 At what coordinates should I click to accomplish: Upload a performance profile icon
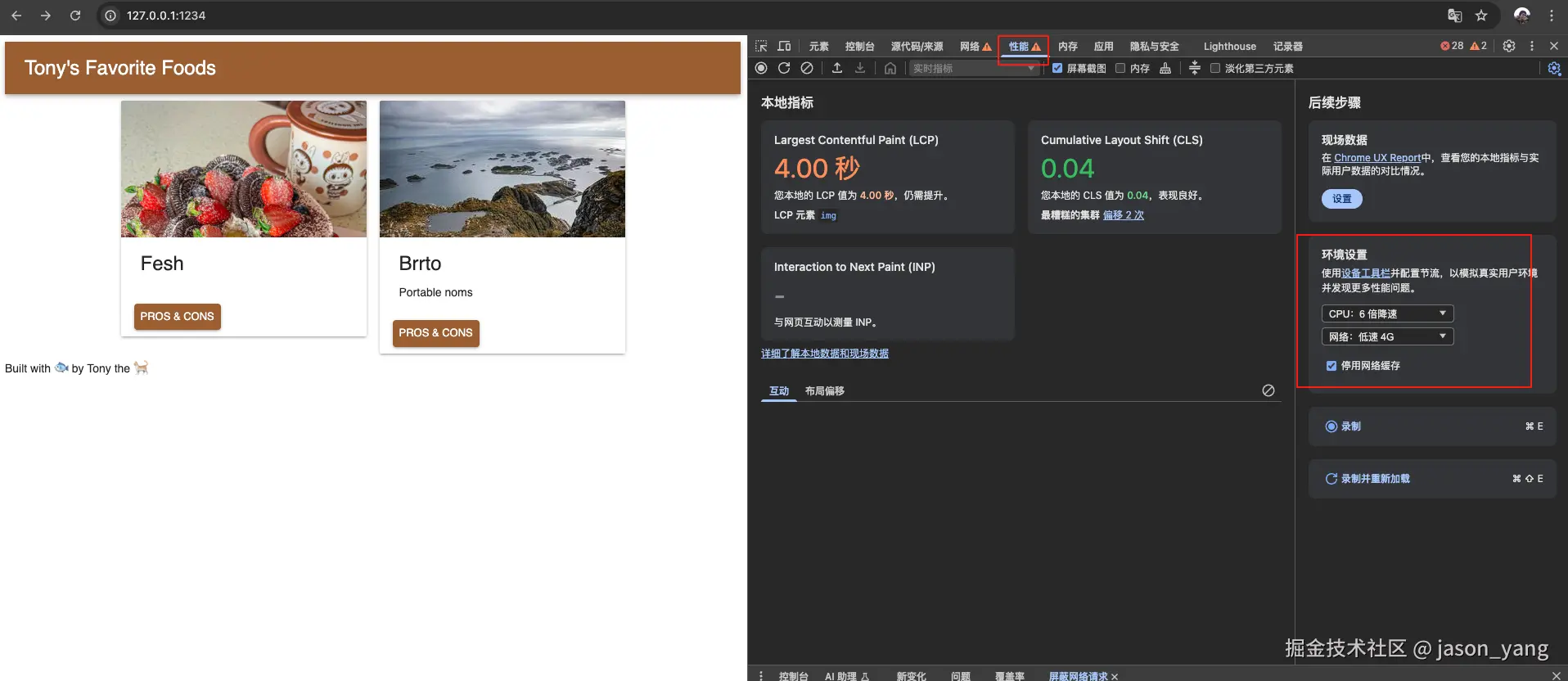(x=837, y=68)
